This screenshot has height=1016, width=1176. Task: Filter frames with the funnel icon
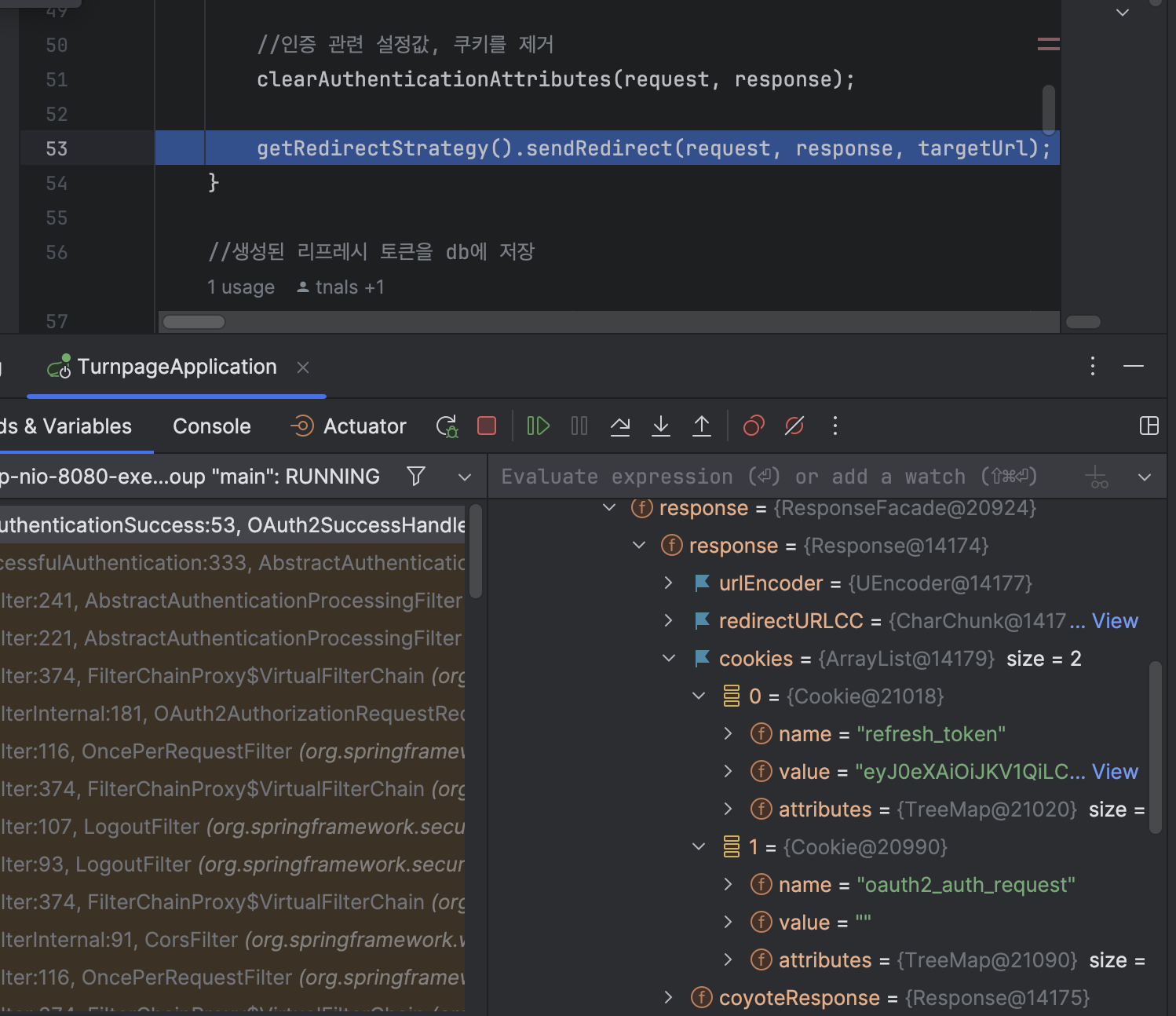coord(416,476)
